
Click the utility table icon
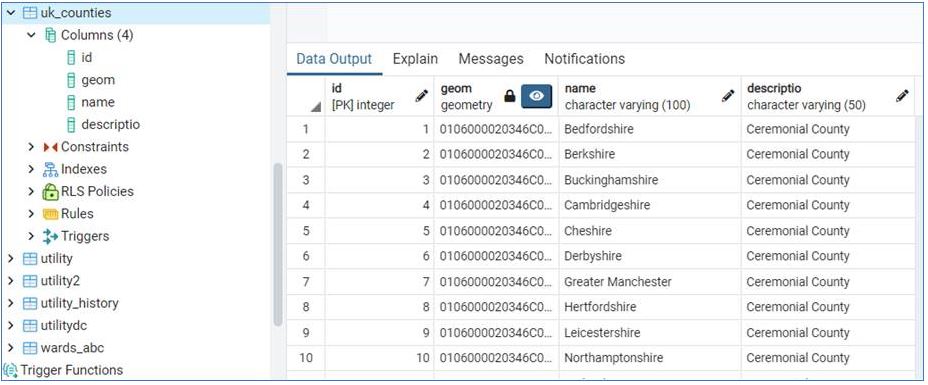(30, 258)
